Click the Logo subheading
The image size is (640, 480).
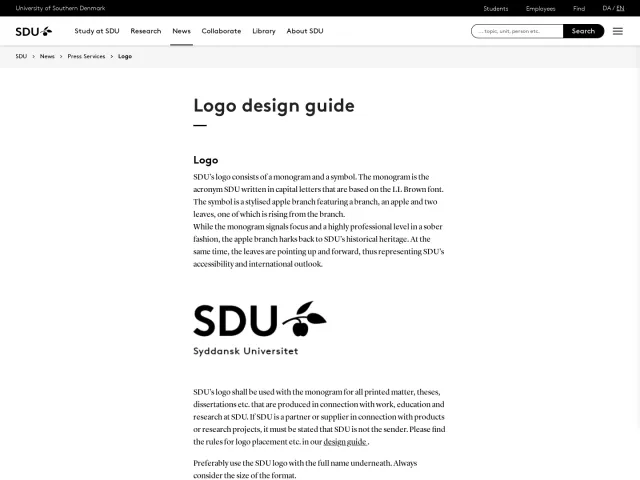click(x=206, y=160)
